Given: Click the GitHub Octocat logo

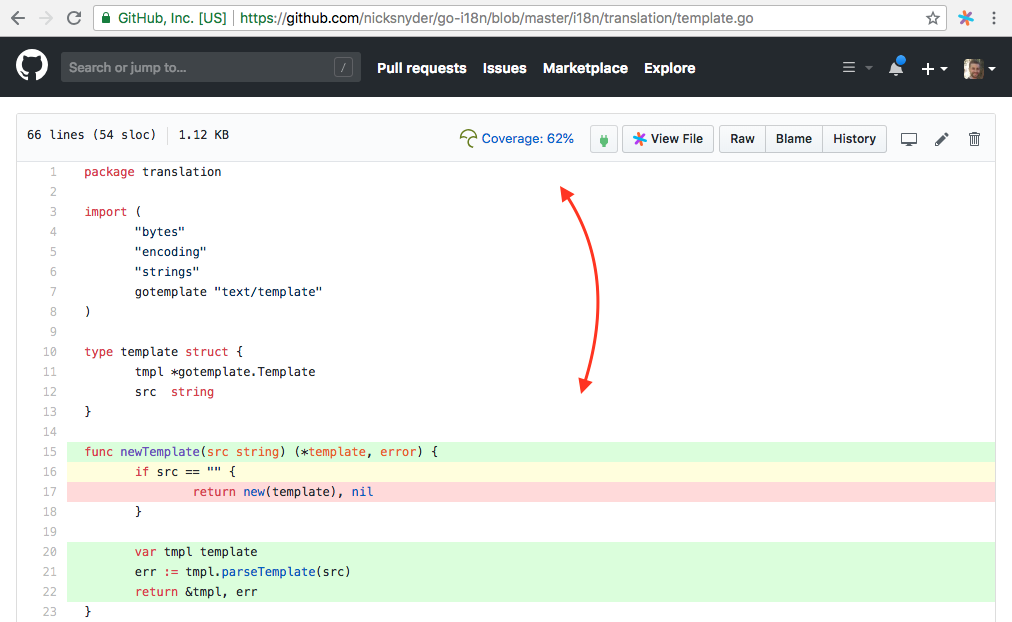Looking at the screenshot, I should pyautogui.click(x=31, y=66).
